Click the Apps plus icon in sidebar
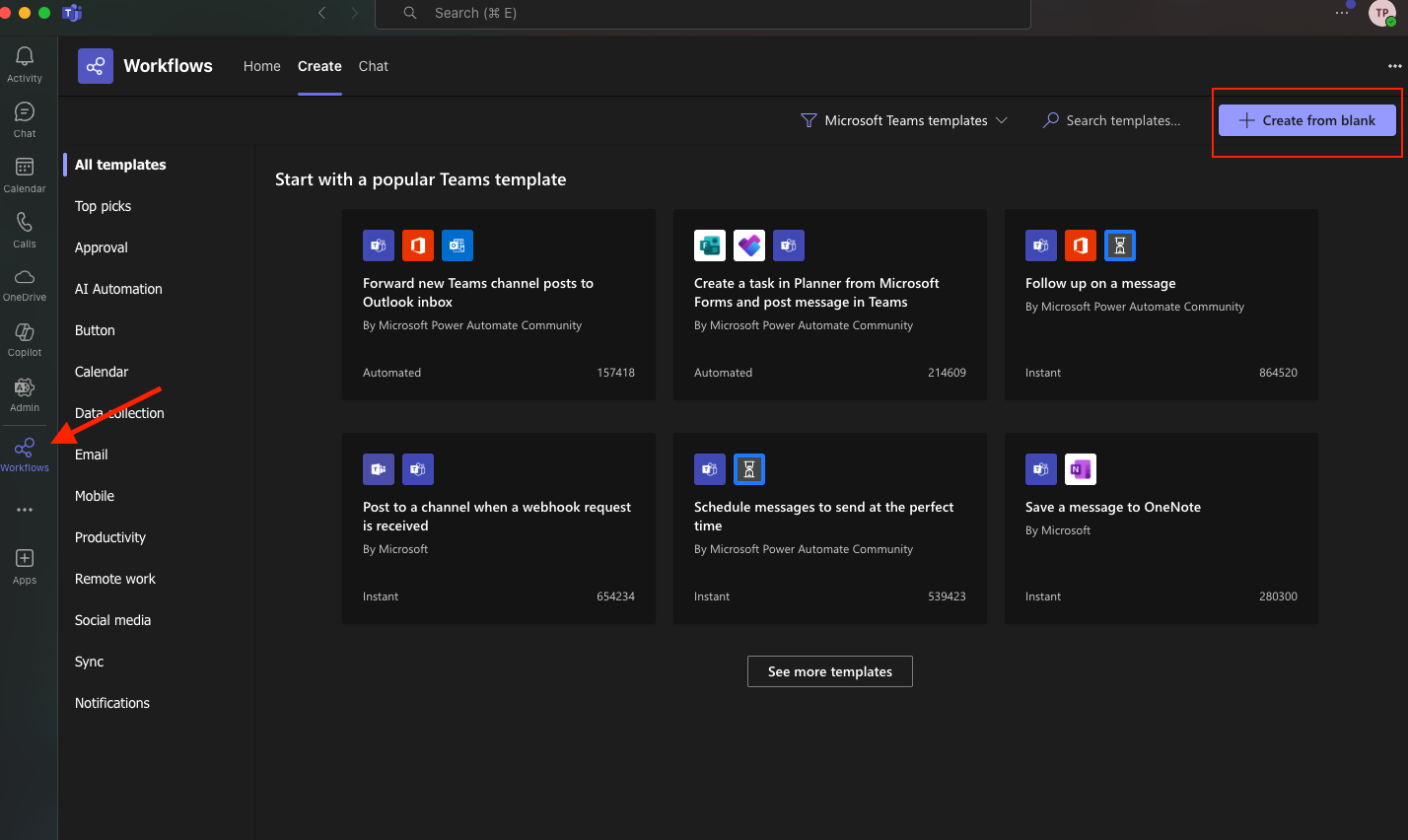 25,565
